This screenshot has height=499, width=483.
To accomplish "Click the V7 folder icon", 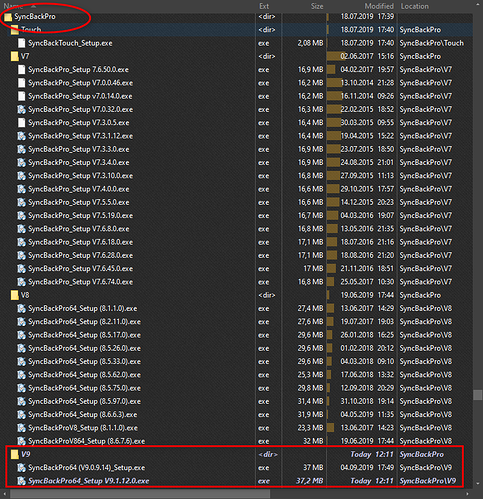I will click(15, 56).
